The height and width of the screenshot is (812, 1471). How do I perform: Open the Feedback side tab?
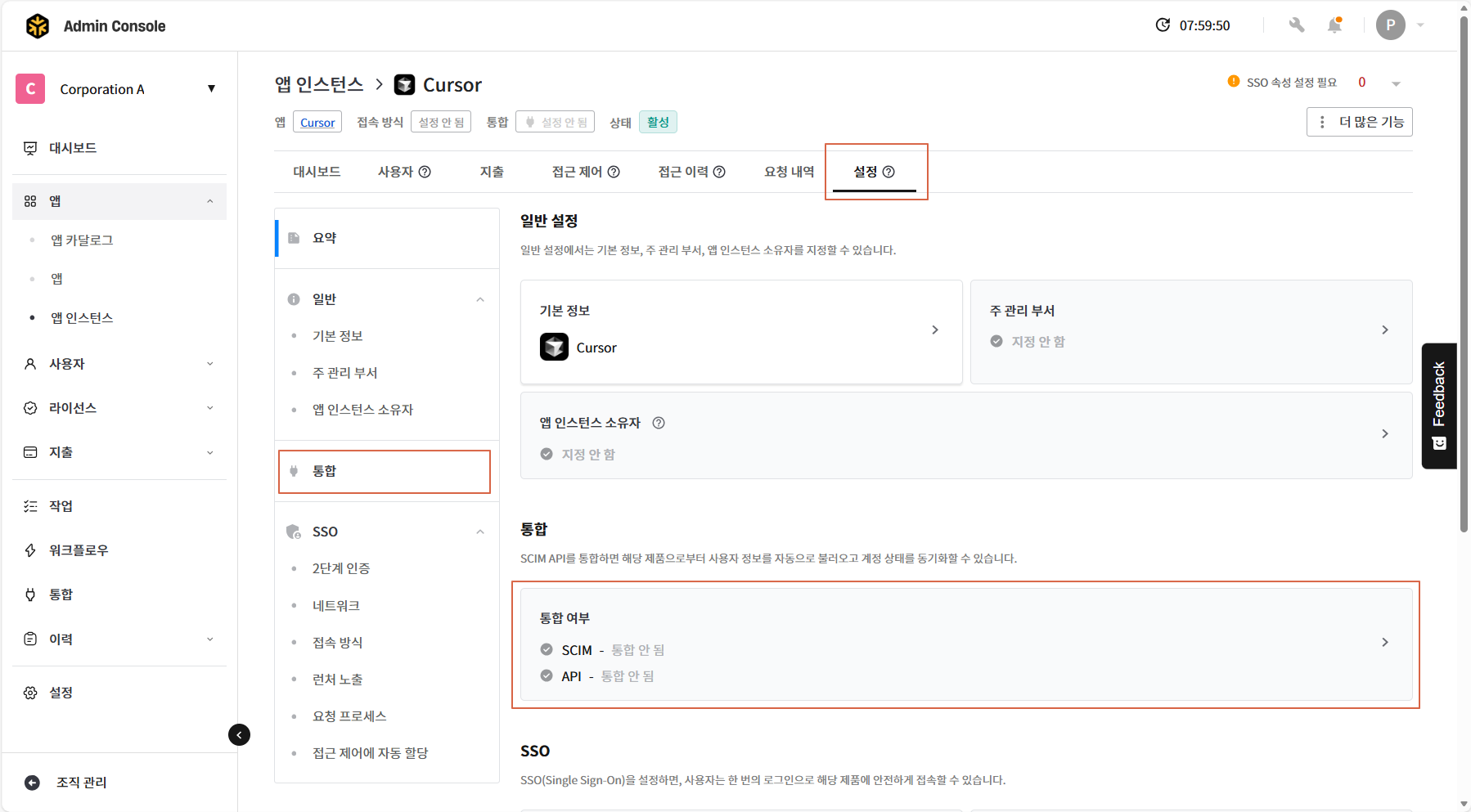(1439, 406)
